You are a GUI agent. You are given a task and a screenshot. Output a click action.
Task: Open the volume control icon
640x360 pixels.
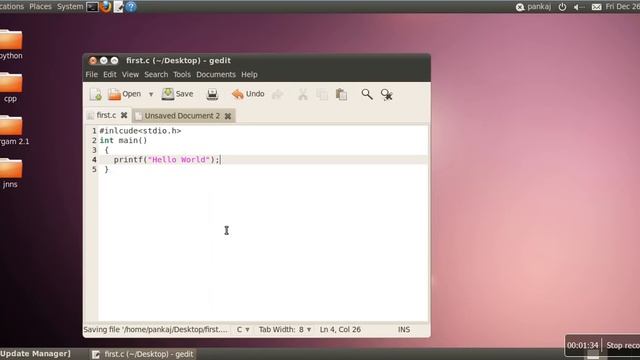pos(579,7)
